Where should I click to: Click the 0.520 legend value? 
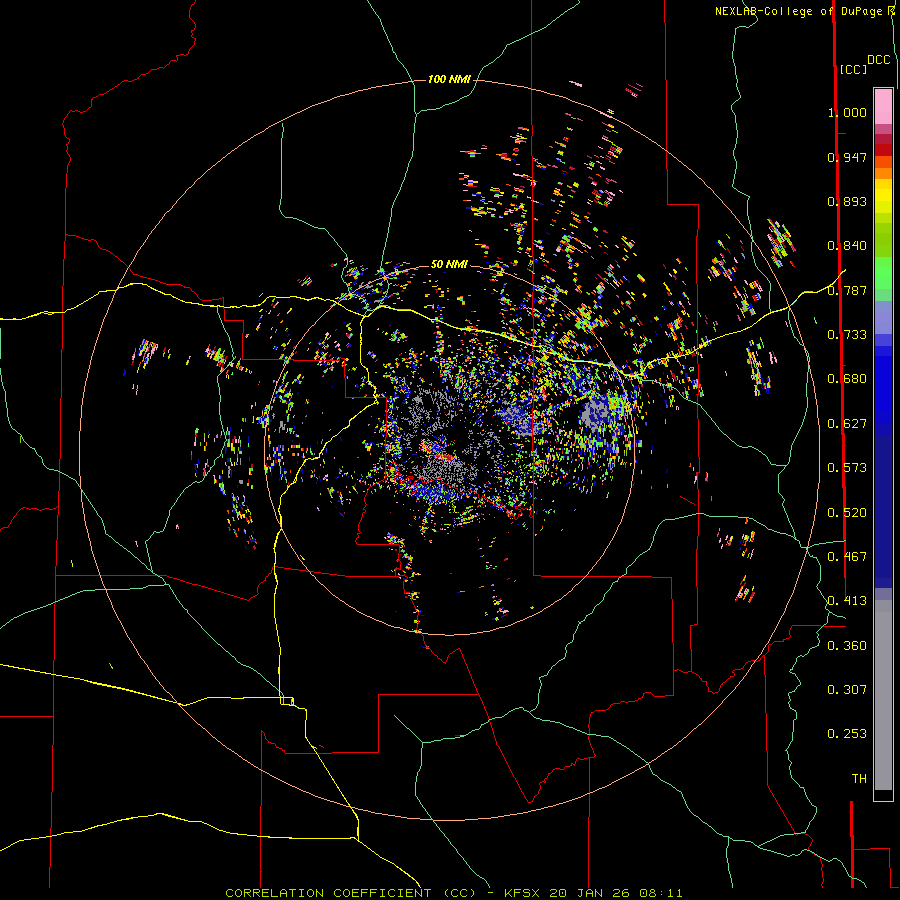(847, 513)
